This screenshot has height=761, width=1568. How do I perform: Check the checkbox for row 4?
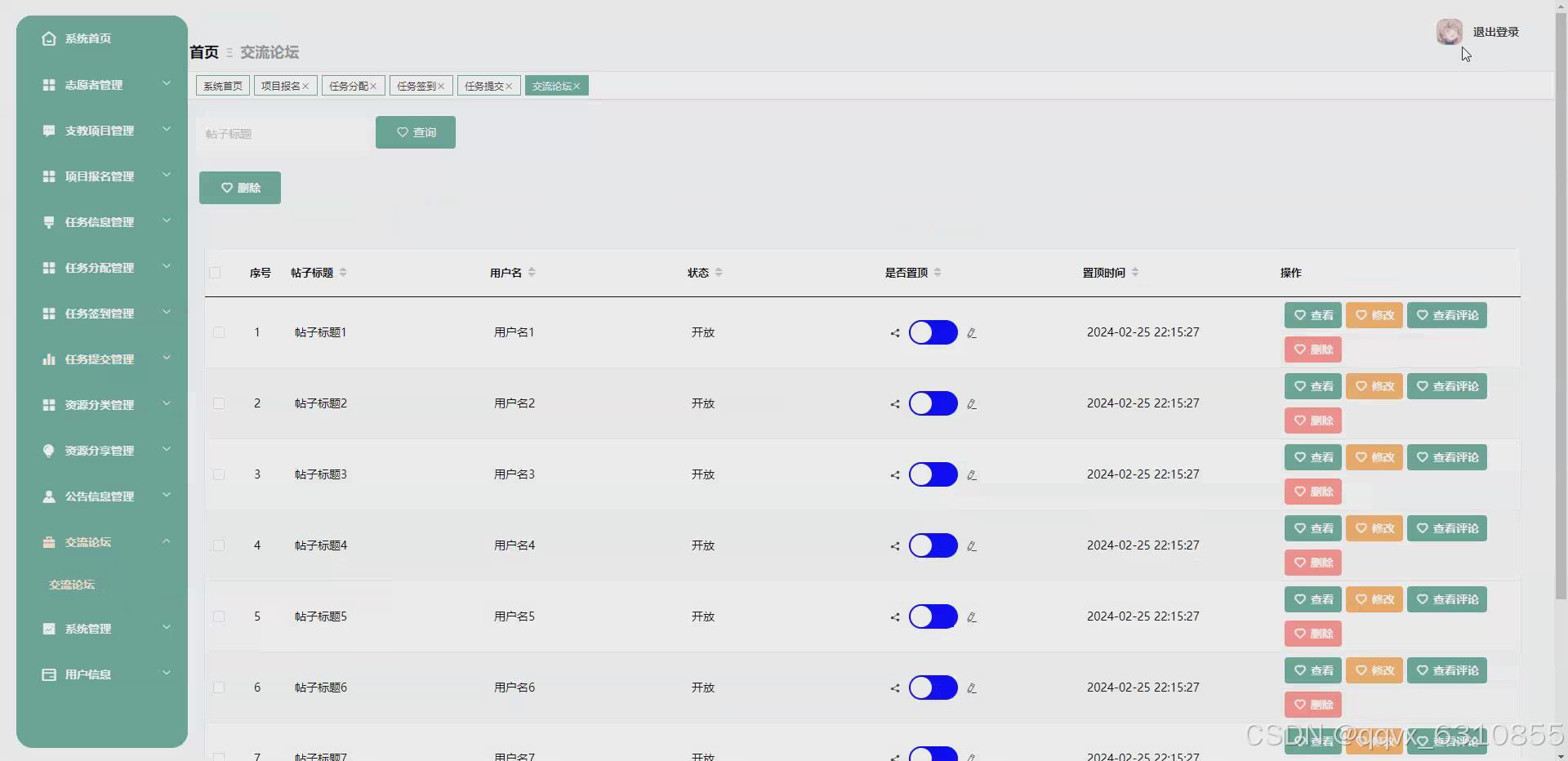tap(219, 545)
